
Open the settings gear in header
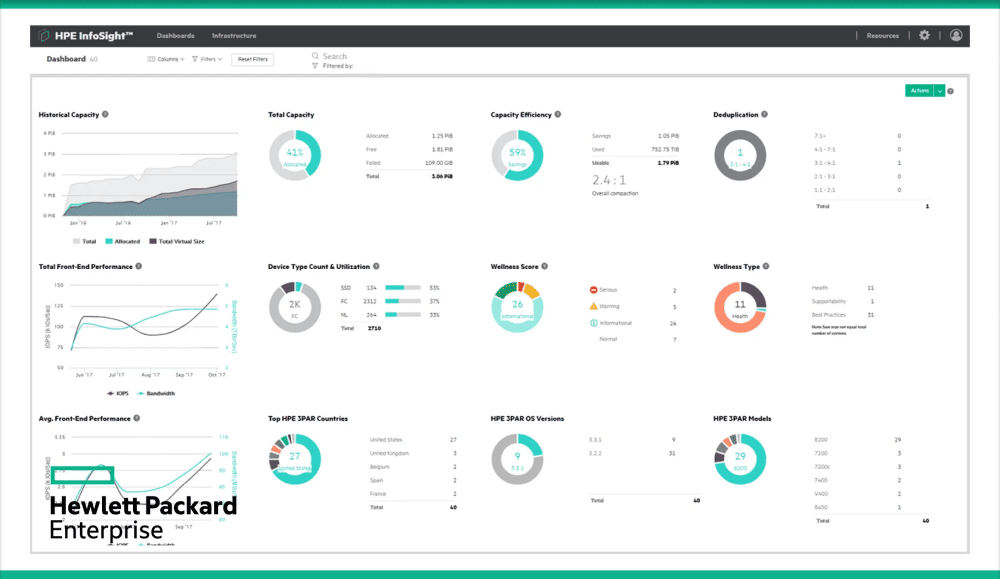pyautogui.click(x=924, y=35)
